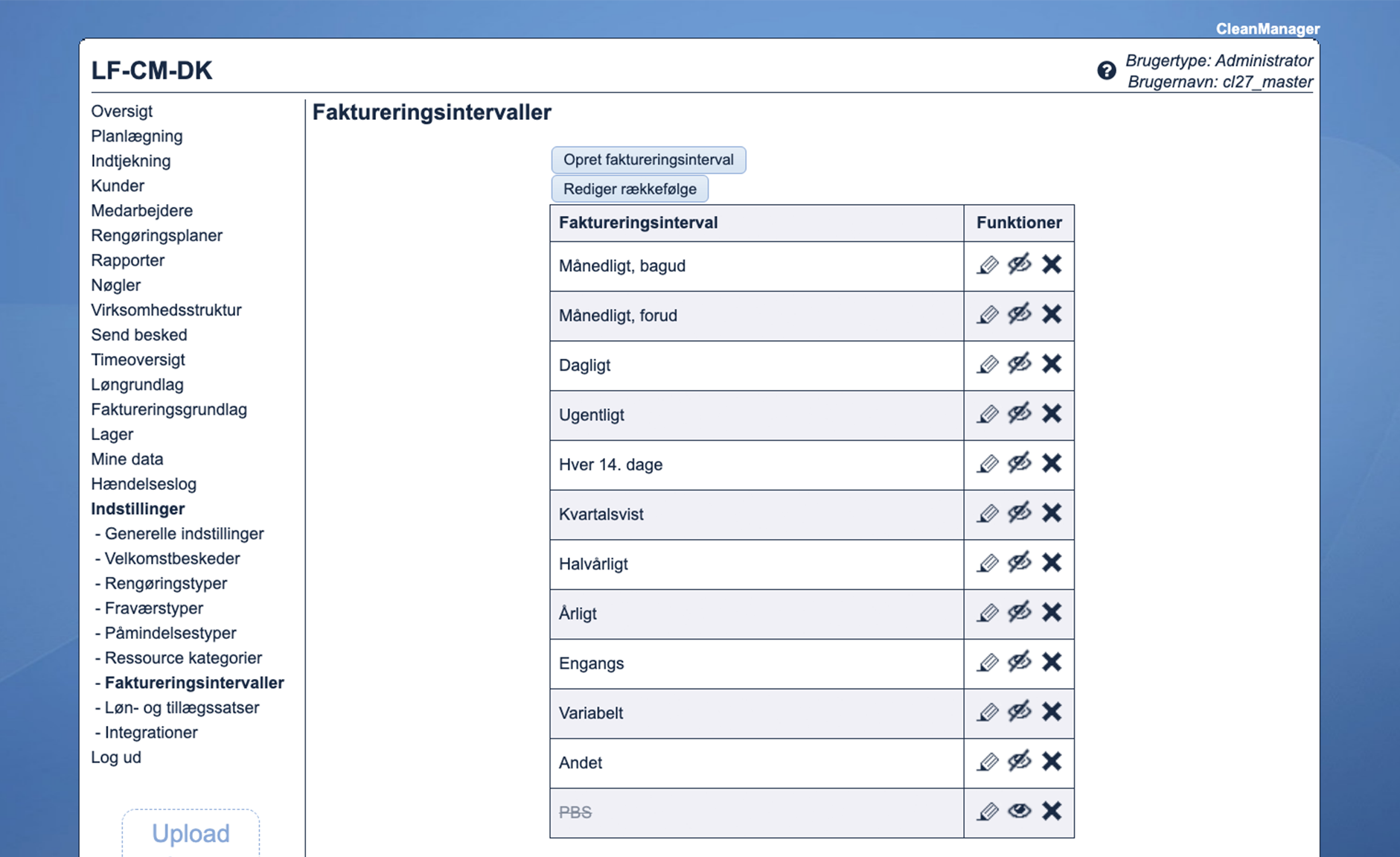Show the hidden PBS interval
Screen dimensions: 1400x857
[x=1020, y=811]
